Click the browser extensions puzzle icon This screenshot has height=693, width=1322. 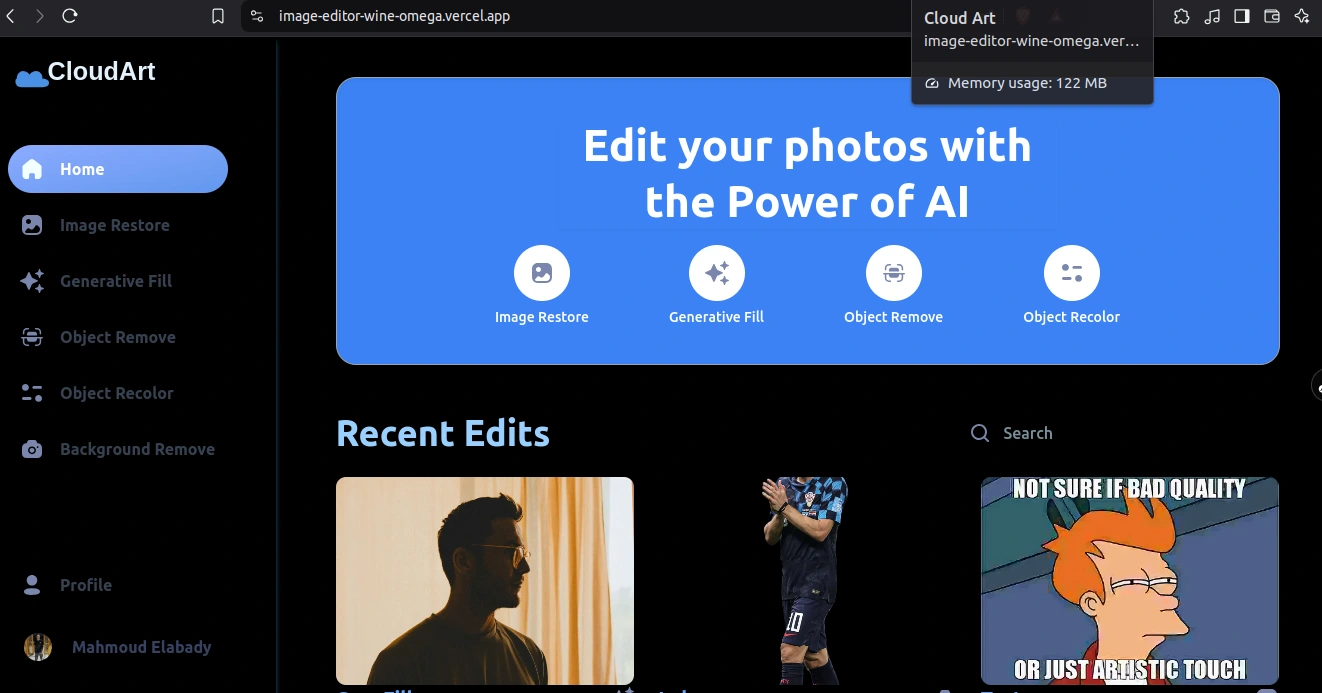[x=1182, y=16]
